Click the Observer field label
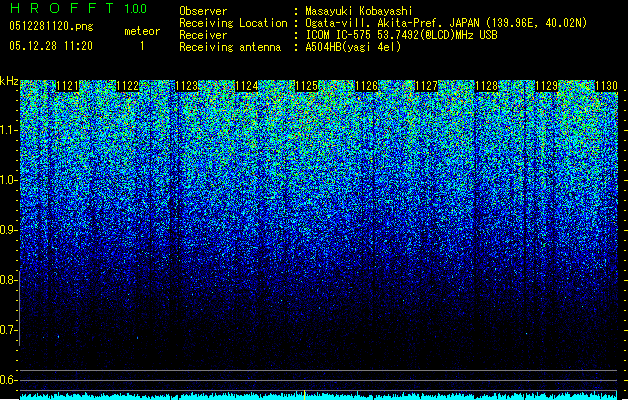 click(203, 11)
